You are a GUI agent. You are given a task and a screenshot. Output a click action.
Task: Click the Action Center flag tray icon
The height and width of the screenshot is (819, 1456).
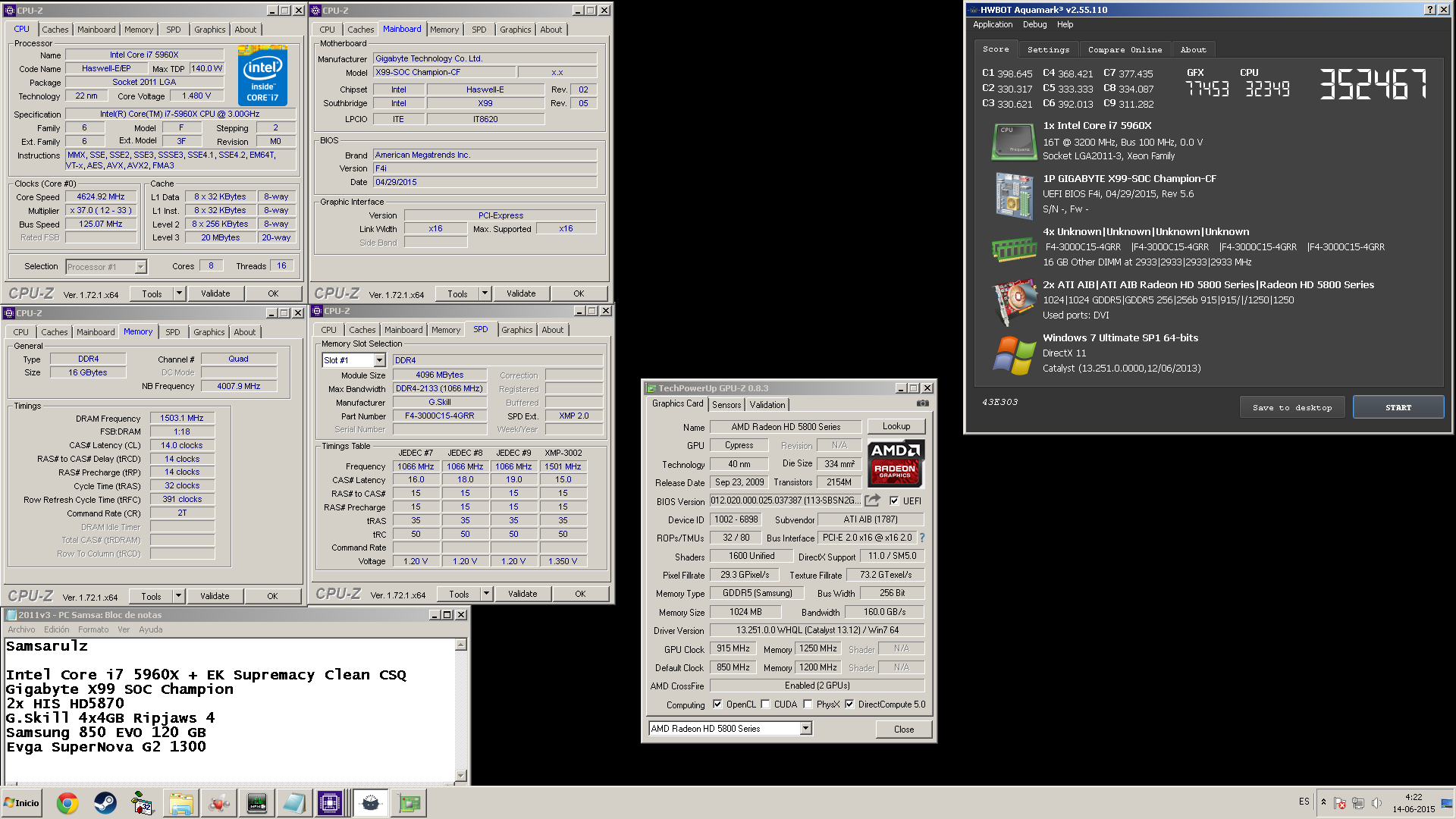coord(1340,803)
